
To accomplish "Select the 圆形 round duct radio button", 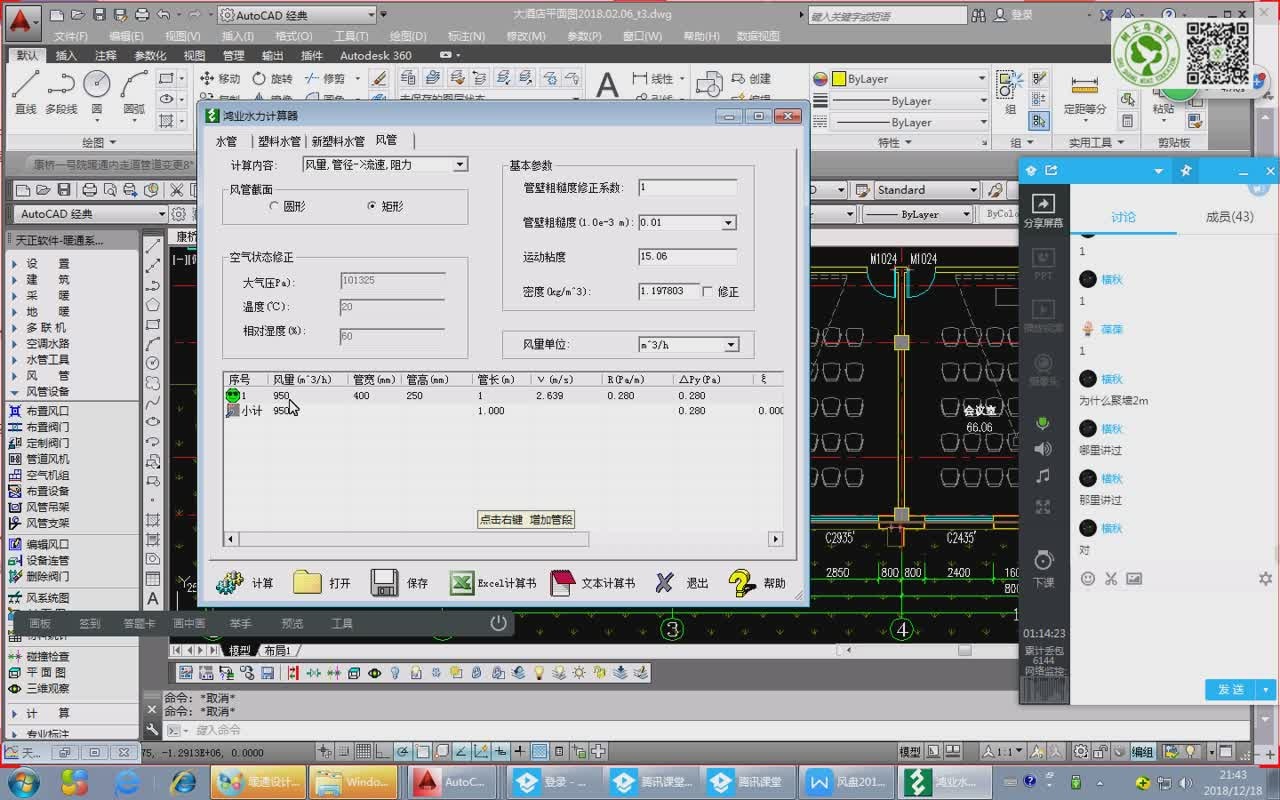I will click(x=274, y=206).
